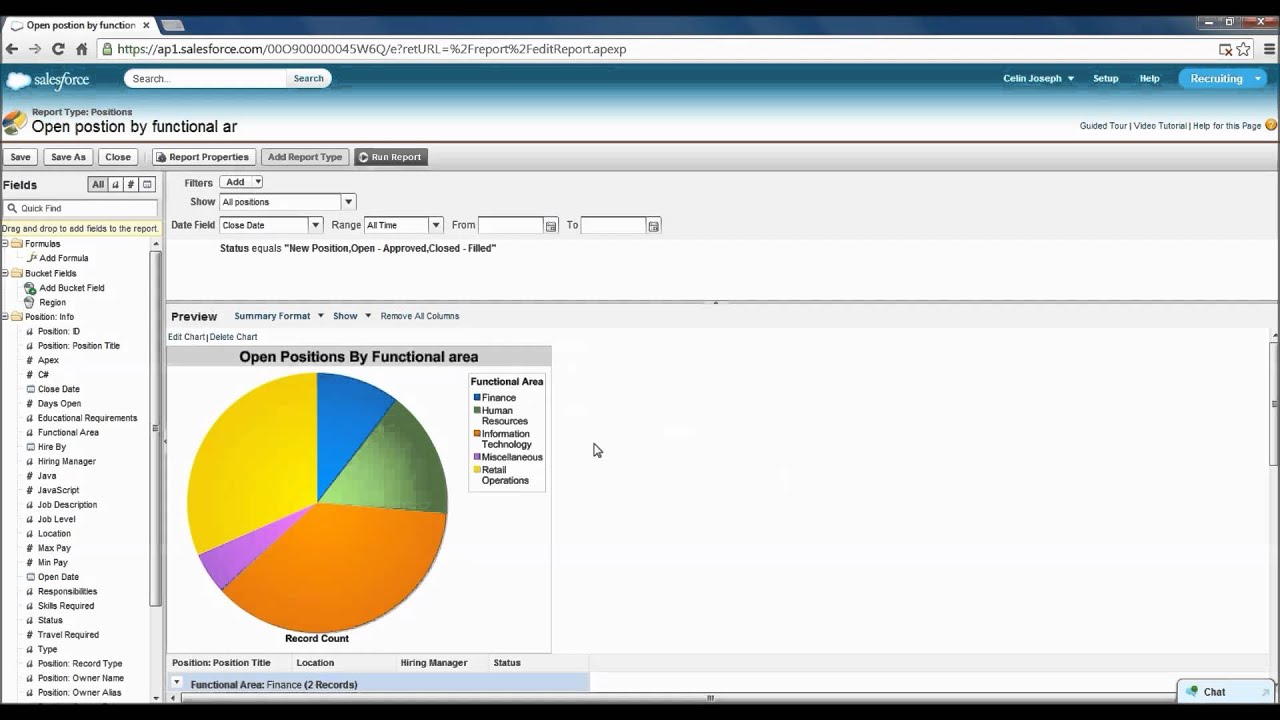Click the Open Date field calendar icon

pyautogui.click(x=30, y=577)
